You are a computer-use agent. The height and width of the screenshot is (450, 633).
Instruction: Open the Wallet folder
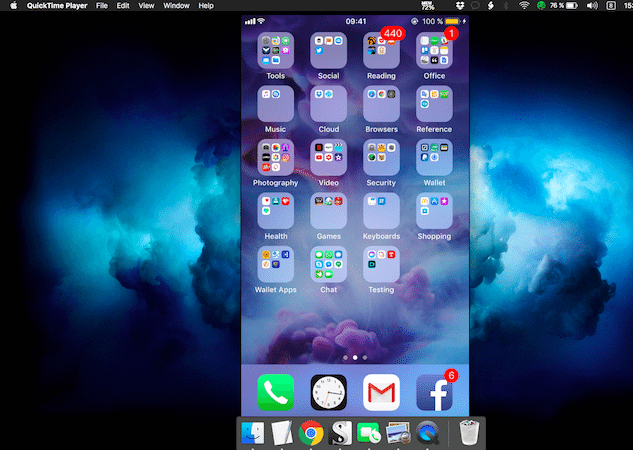(x=434, y=157)
